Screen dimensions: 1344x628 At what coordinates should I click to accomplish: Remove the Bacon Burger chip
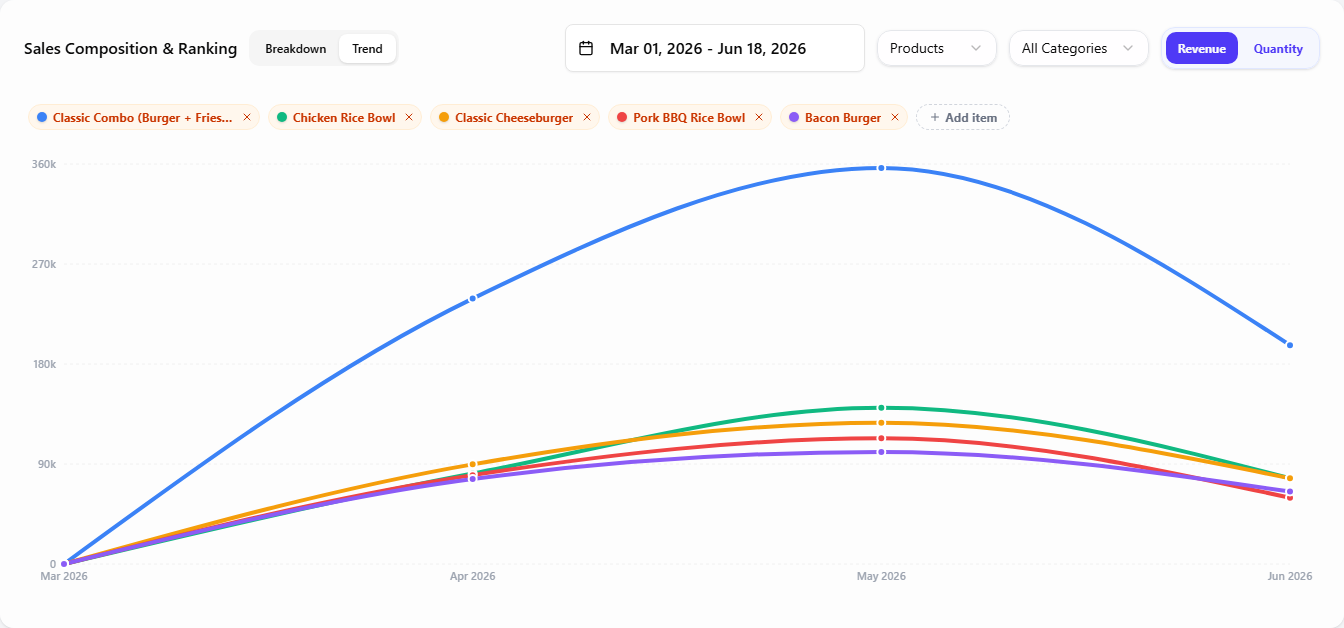point(895,117)
